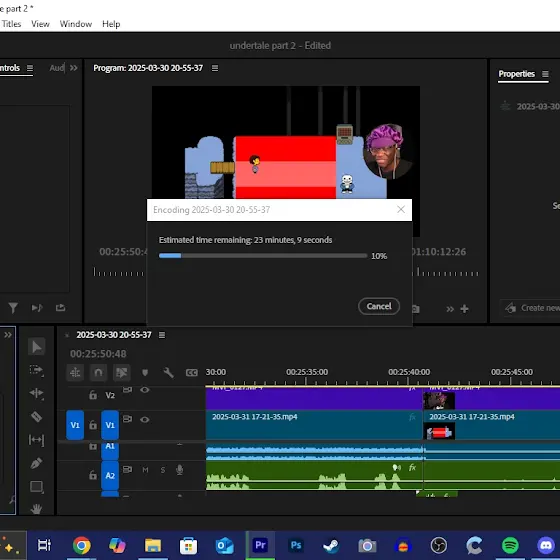
Task: Expand the collapsed panel above the tools
Action: (8, 335)
